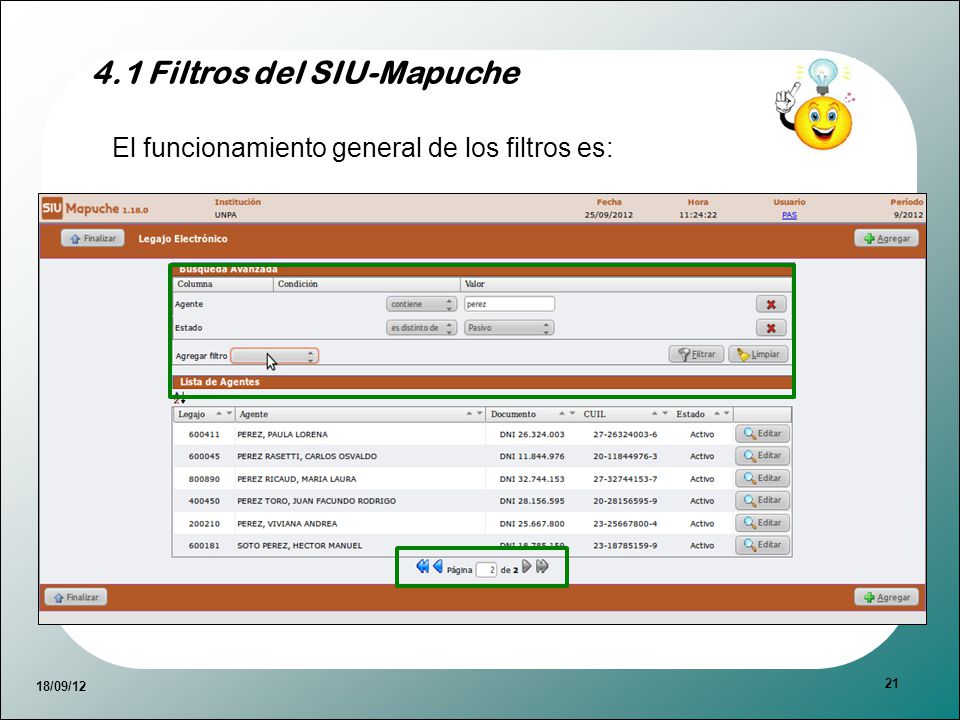
Task: Click the top Finalizar button
Action: (92, 238)
